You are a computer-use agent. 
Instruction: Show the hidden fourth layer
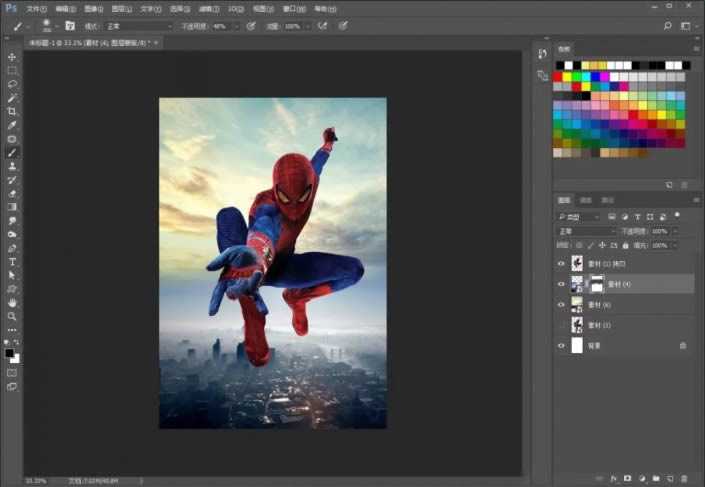point(561,325)
